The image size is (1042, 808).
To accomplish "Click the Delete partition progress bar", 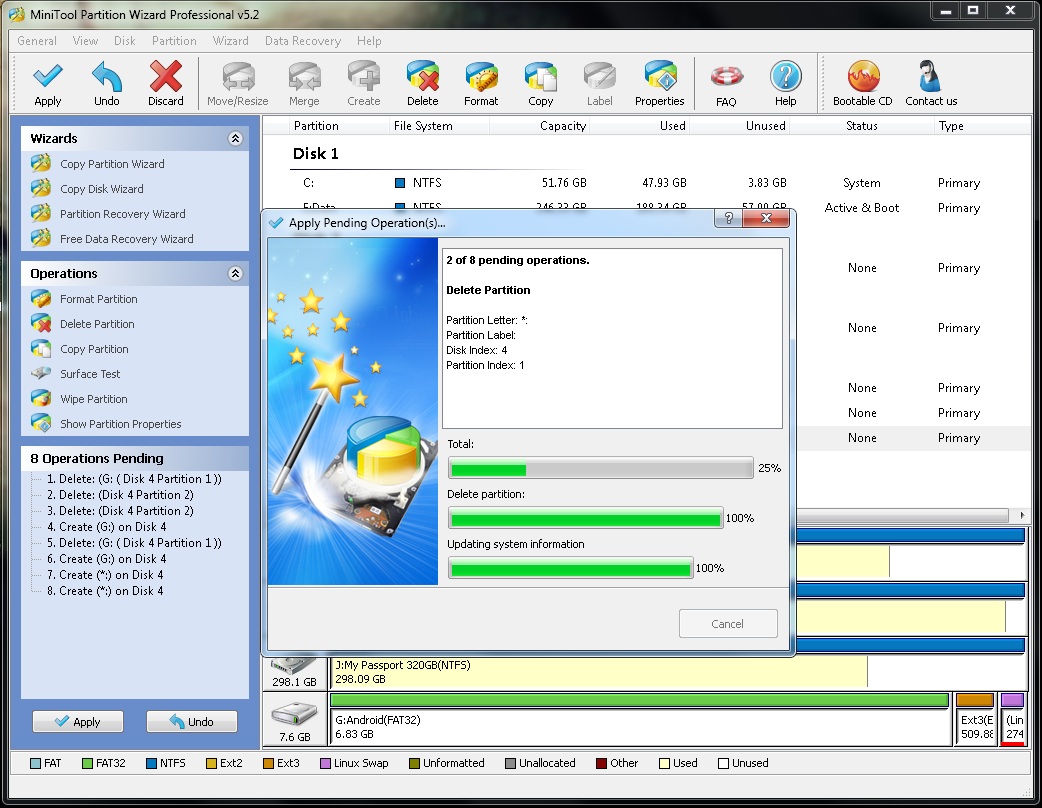I will coord(585,518).
